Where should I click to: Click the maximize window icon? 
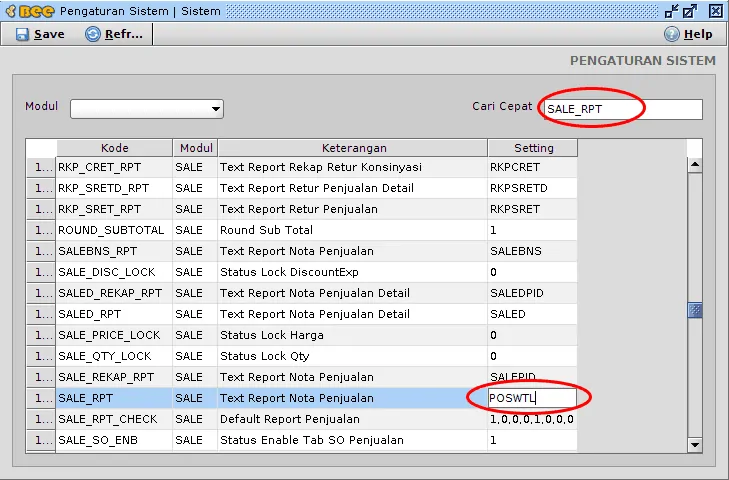pos(690,11)
